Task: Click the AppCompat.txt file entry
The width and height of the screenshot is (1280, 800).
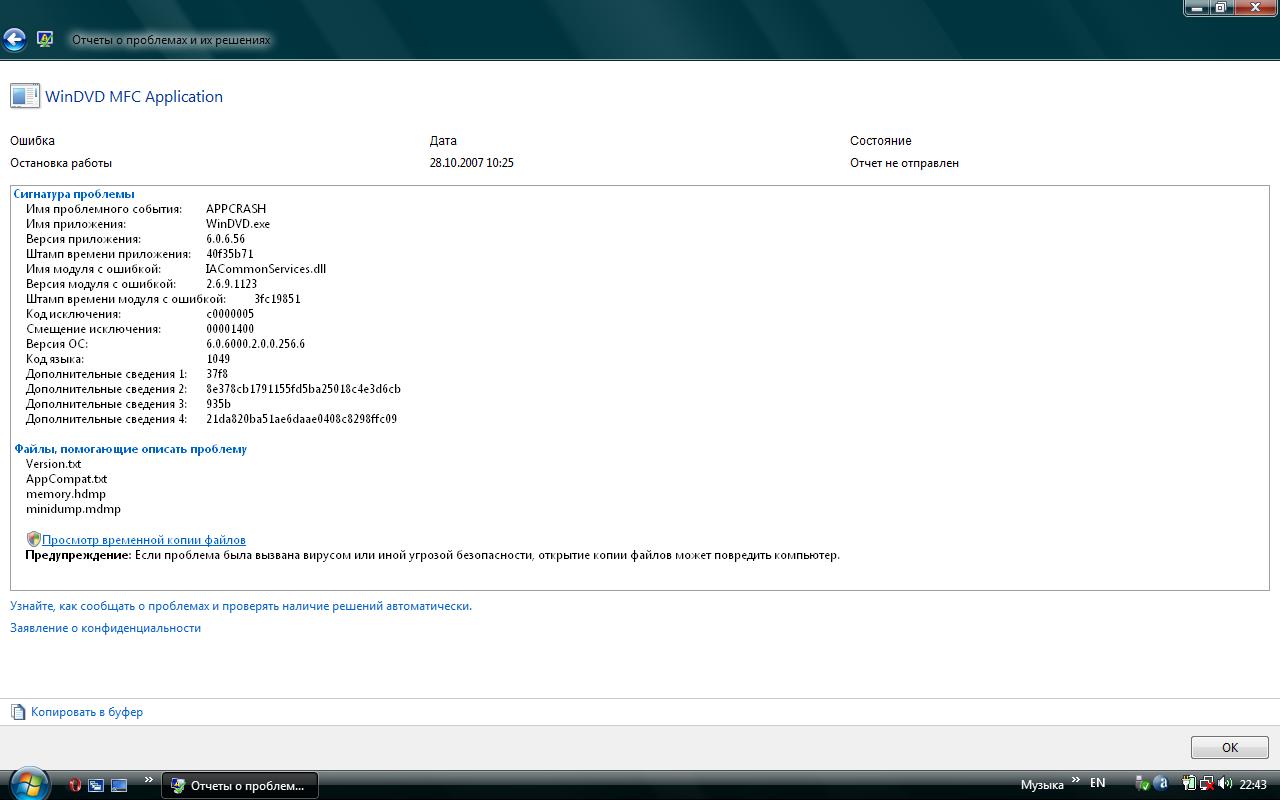Action: pos(66,479)
